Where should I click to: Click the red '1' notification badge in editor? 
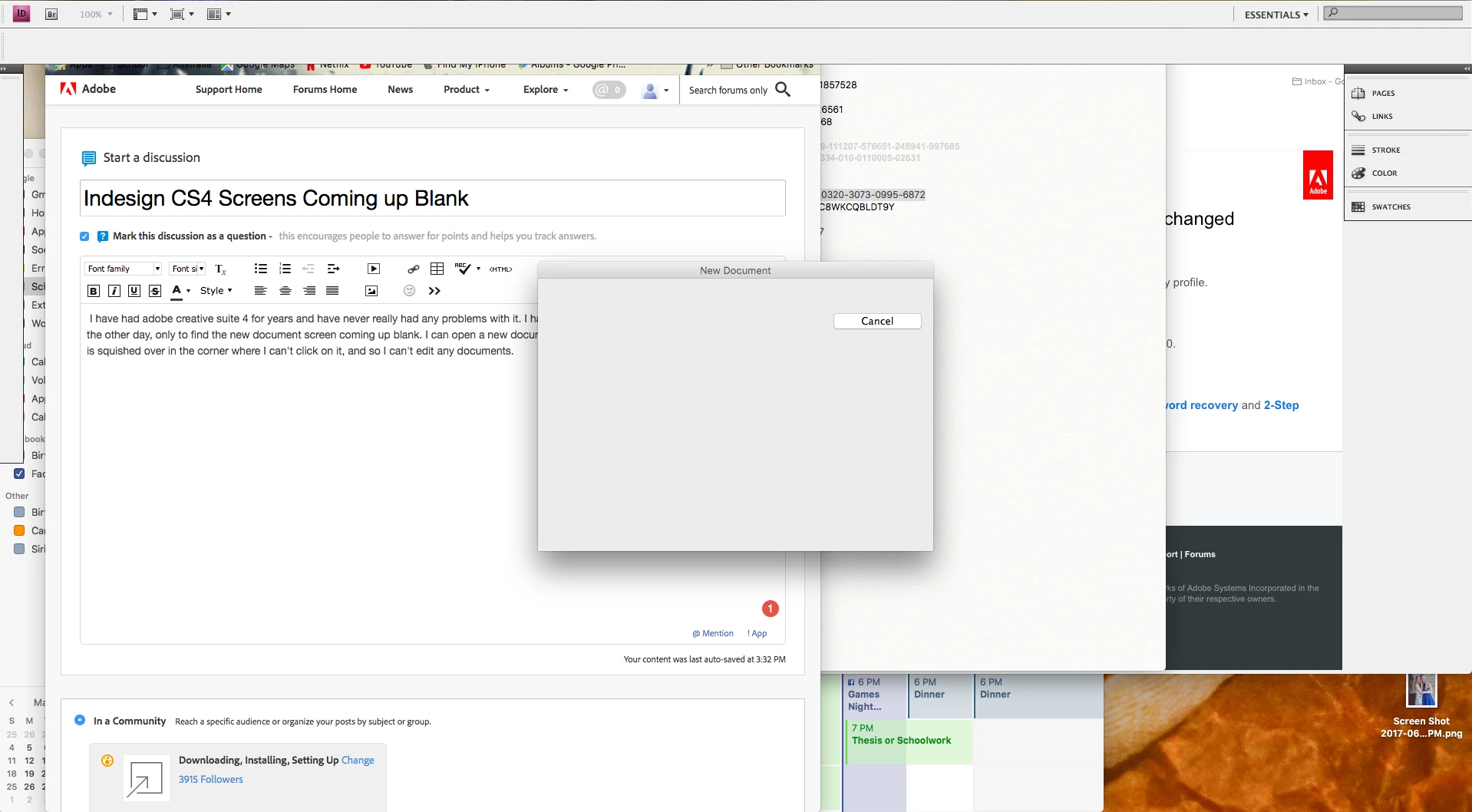coord(770,609)
